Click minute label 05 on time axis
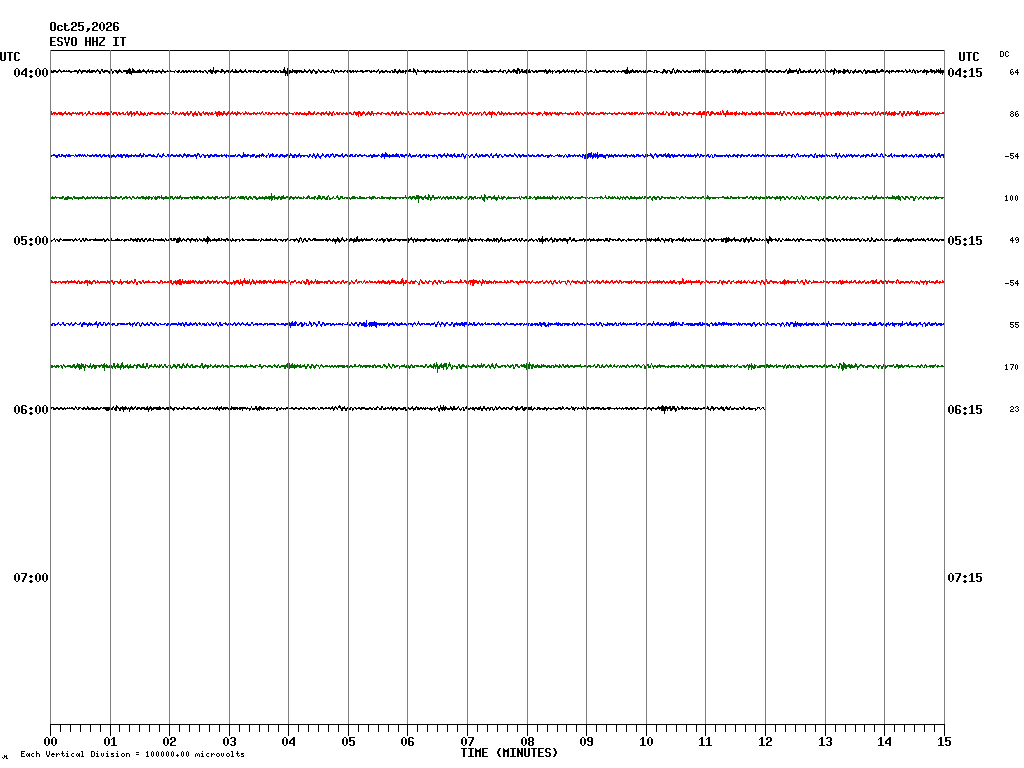The height and width of the screenshot is (768, 1024). click(348, 742)
